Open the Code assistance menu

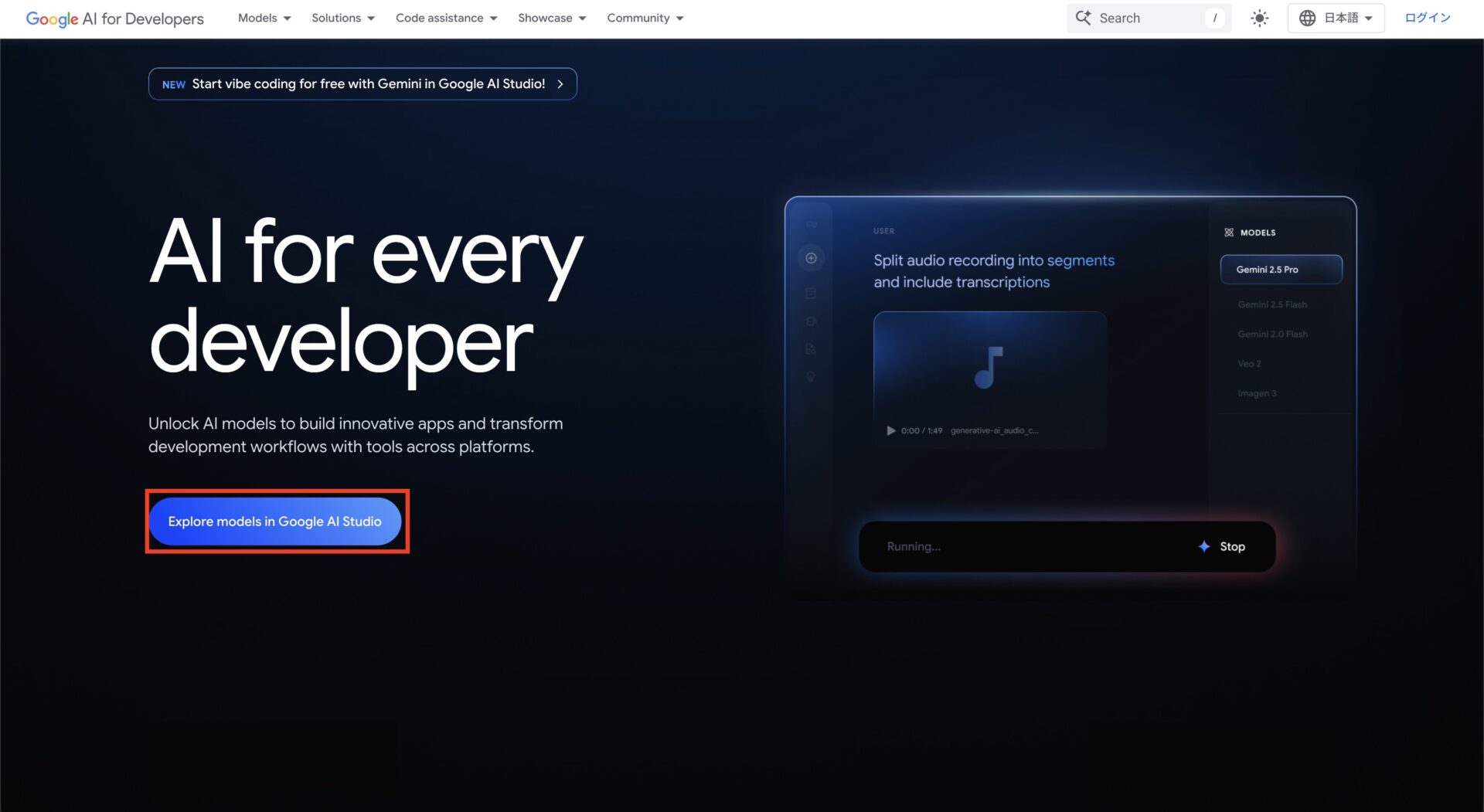coord(446,18)
